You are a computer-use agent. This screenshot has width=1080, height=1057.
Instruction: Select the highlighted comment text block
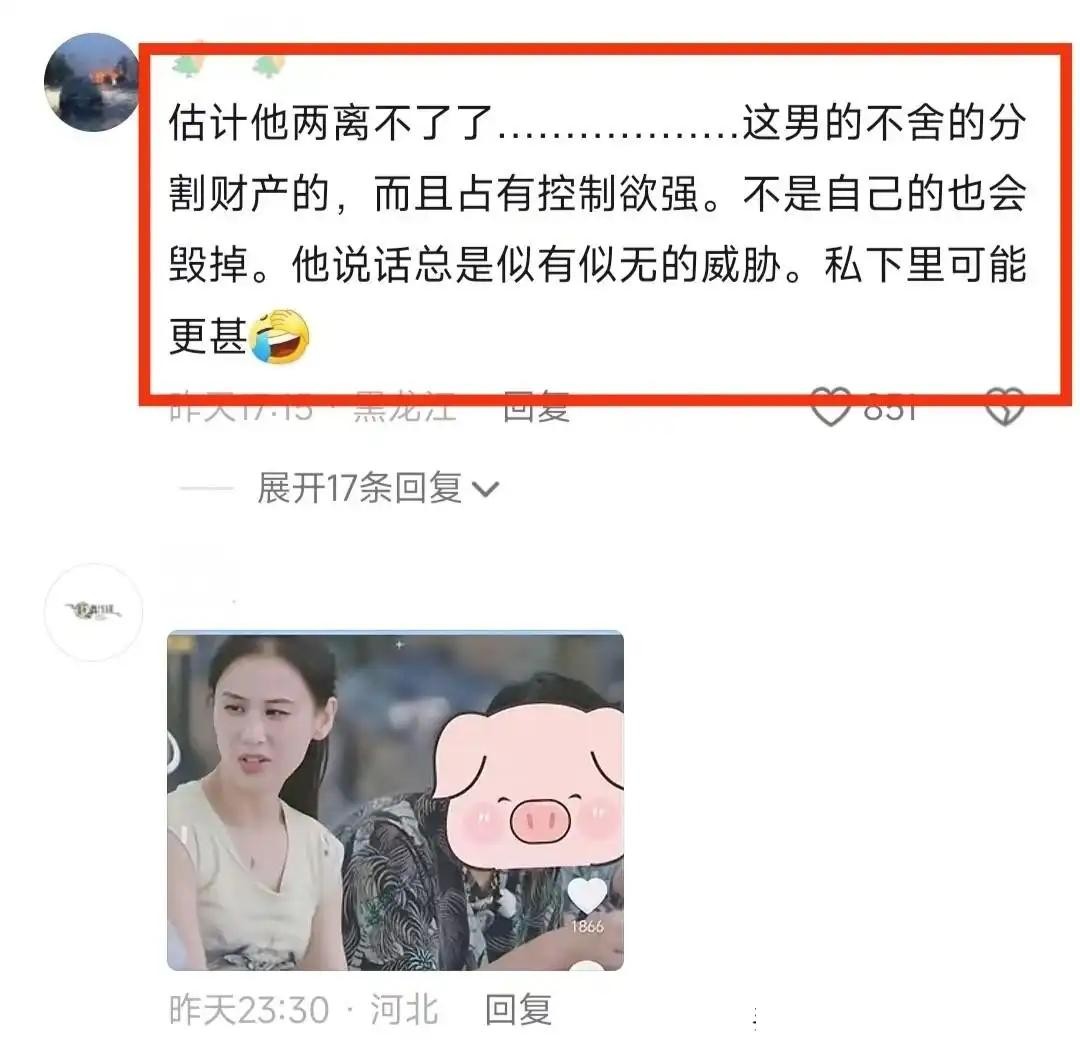pos(596,227)
